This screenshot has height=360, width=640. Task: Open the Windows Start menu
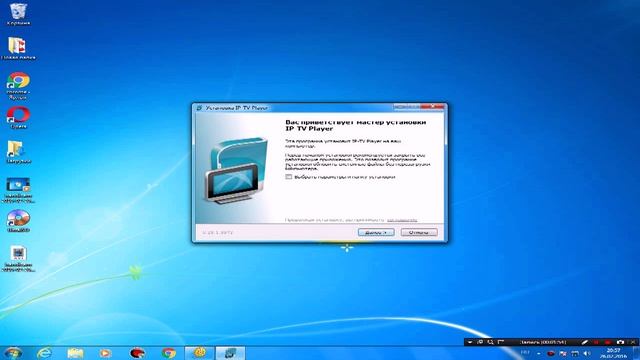point(13,353)
